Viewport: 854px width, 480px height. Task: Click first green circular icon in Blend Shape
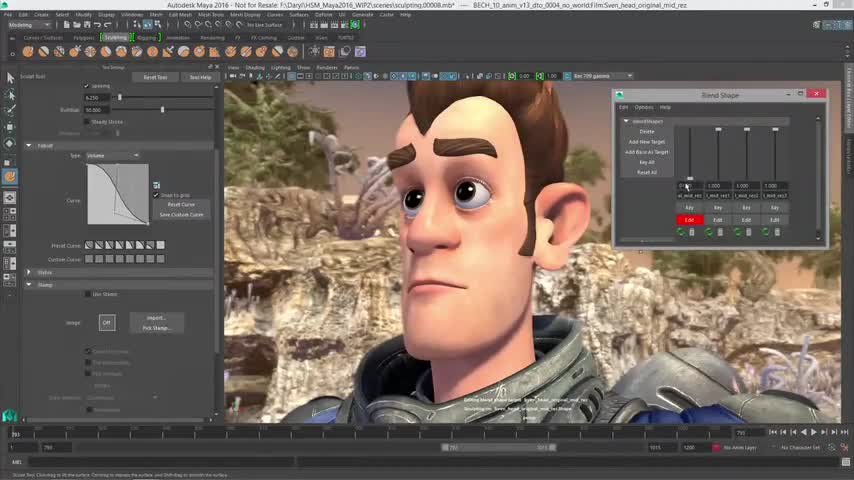point(681,232)
